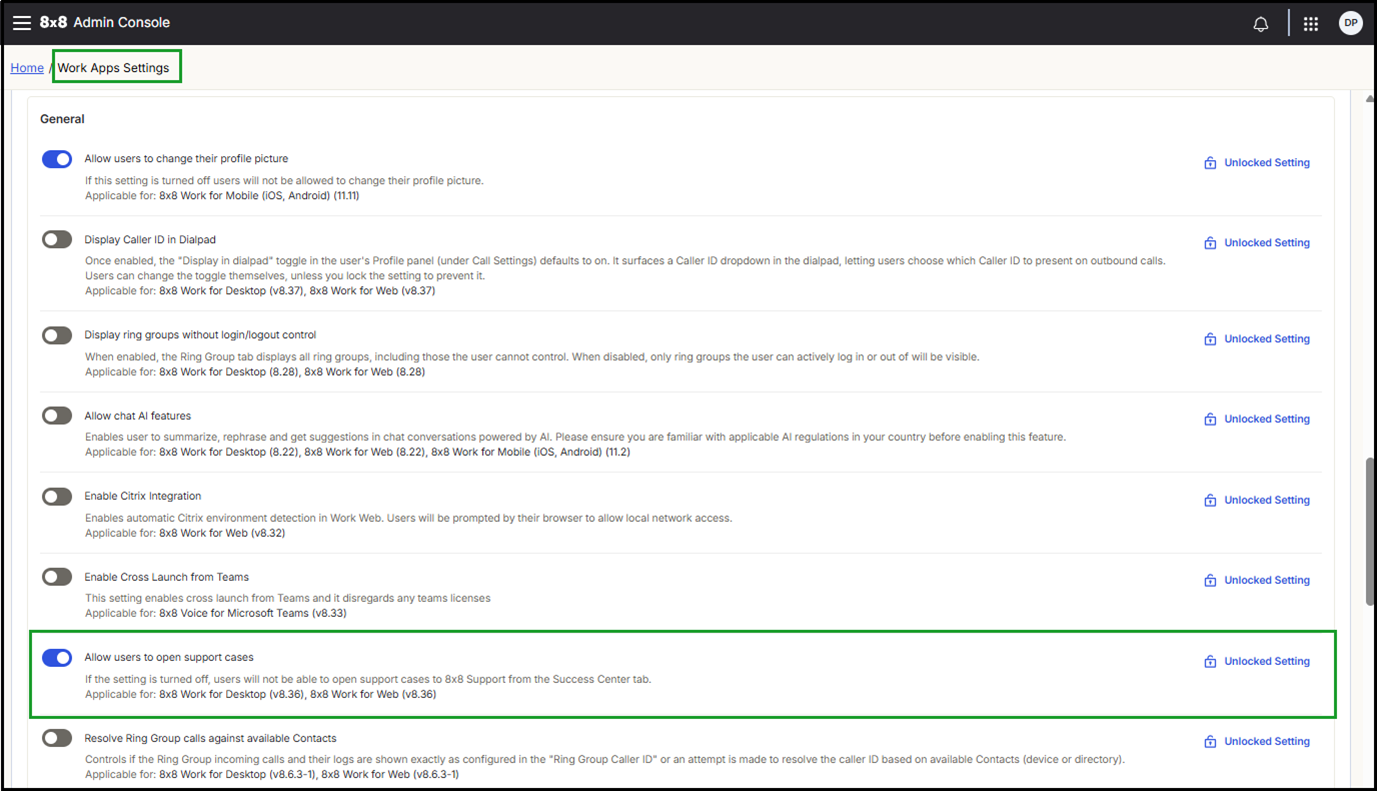Click the Admin Console title text

tap(122, 23)
